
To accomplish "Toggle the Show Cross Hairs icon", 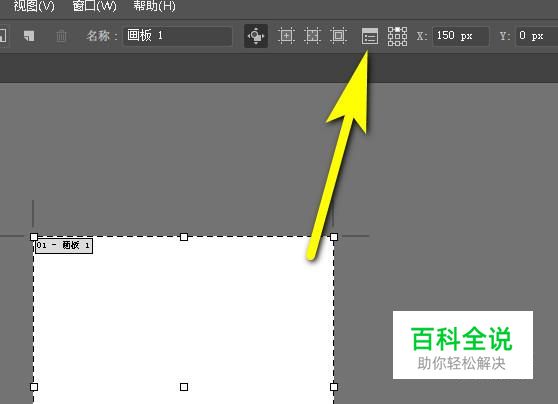I will click(x=312, y=36).
